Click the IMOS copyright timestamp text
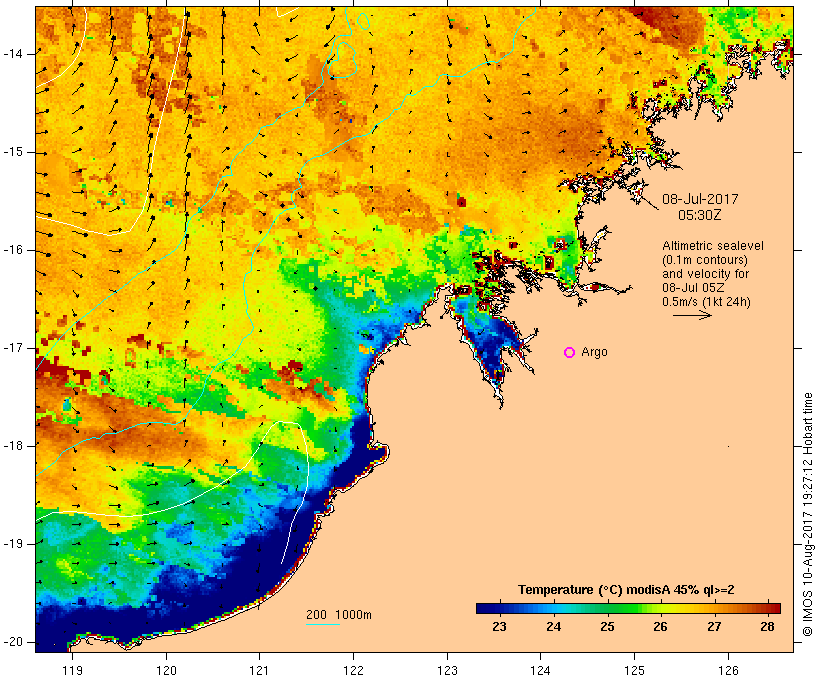Screen dimensions: 820x680 tap(807, 514)
